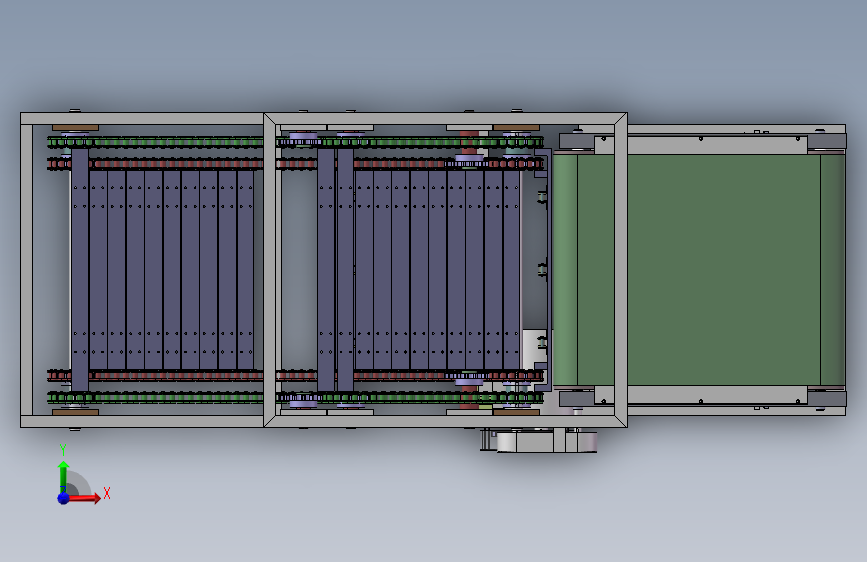Click the 'X' label of the coordinate triad
Screen dimensions: 867x562
(107, 493)
